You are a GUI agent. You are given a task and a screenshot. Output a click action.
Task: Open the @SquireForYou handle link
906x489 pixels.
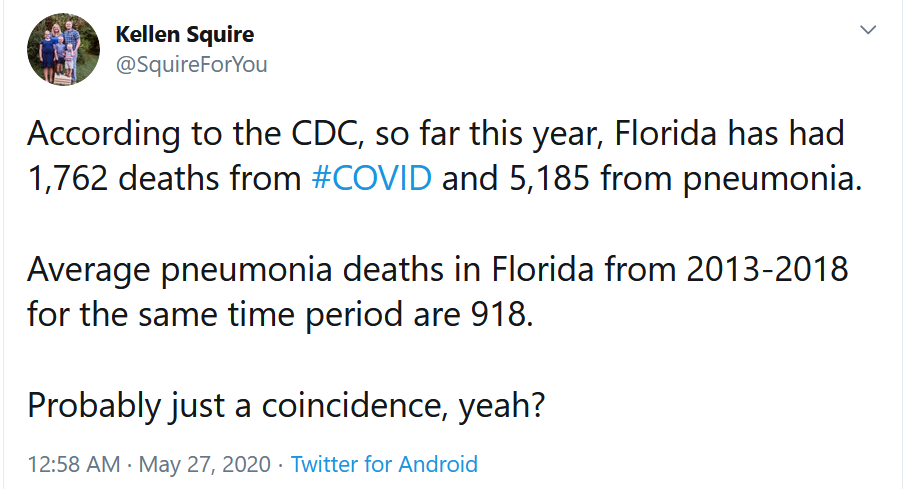pyautogui.click(x=191, y=64)
